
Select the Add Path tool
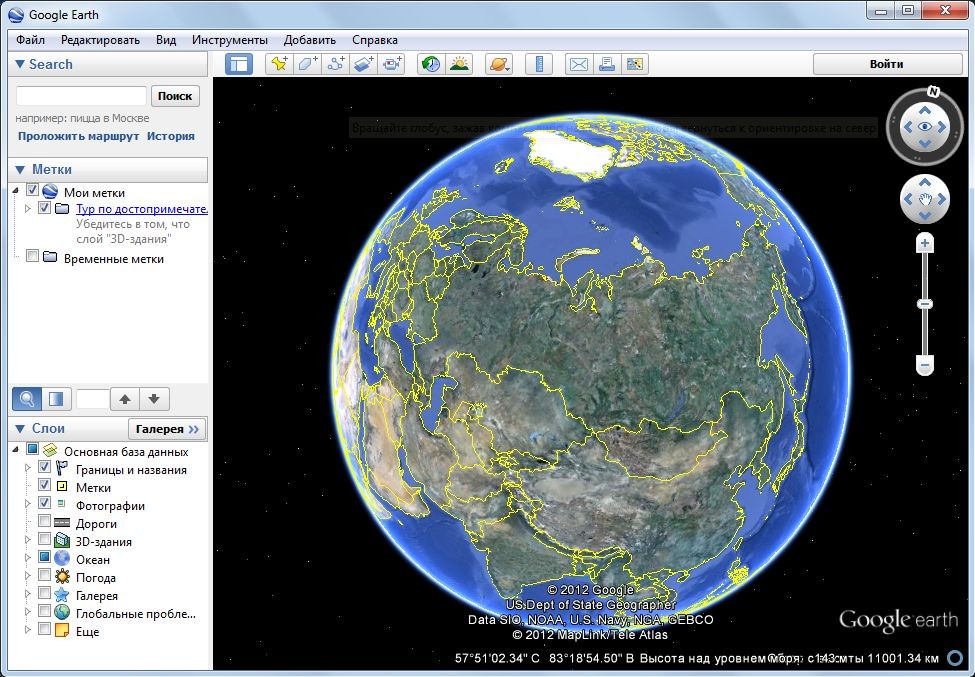coord(335,64)
